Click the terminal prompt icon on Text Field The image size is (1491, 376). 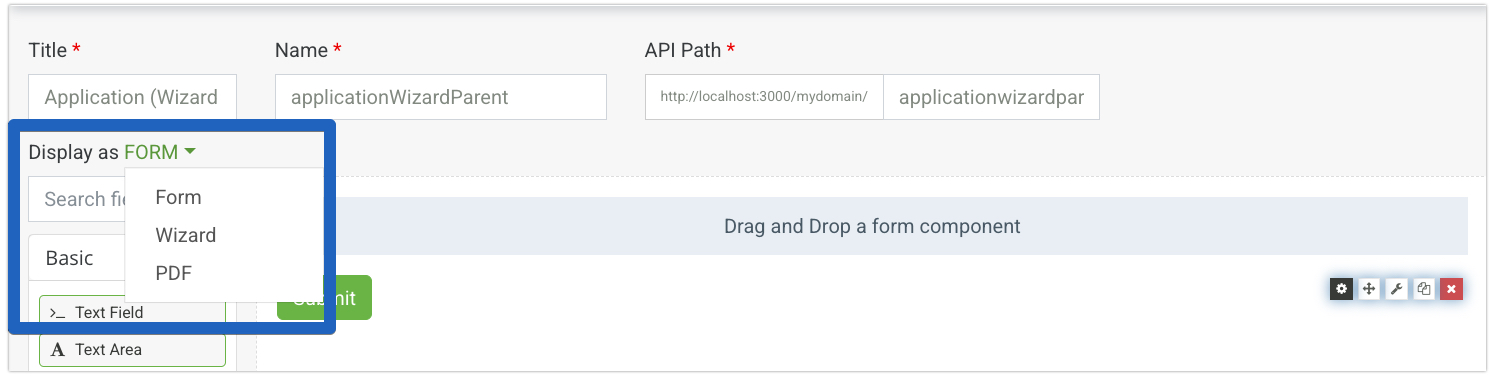coord(58,312)
